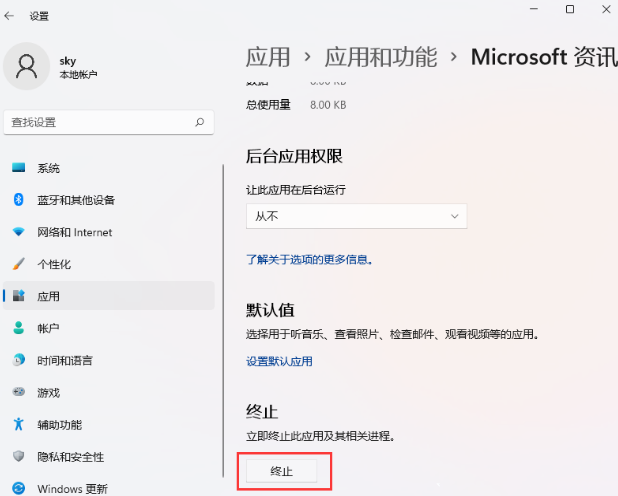
Task: Open the 从不 background permission dropdown
Action: coord(356,216)
